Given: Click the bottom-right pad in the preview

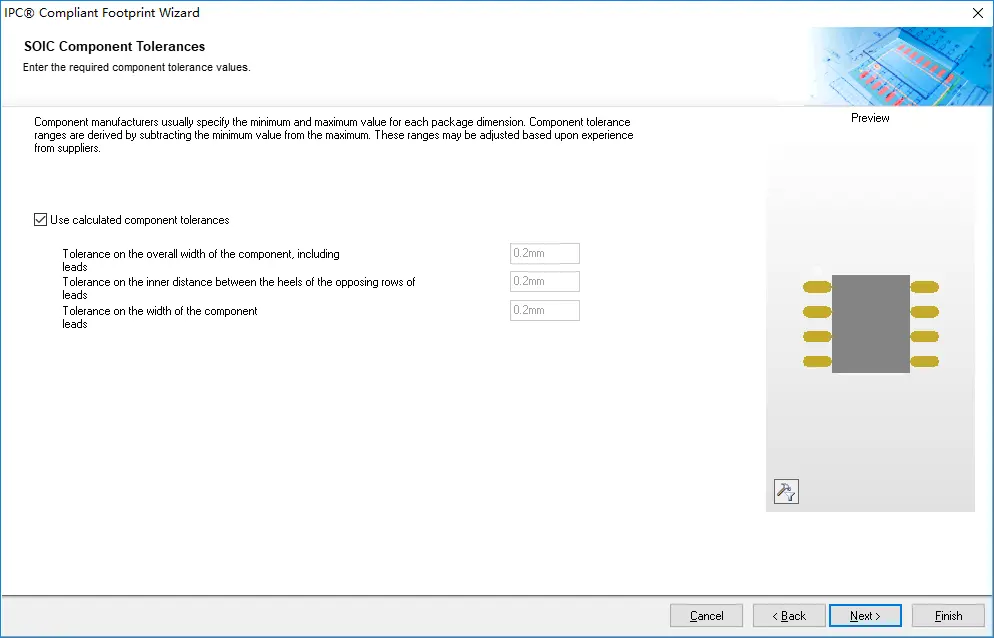Looking at the screenshot, I should [x=924, y=361].
